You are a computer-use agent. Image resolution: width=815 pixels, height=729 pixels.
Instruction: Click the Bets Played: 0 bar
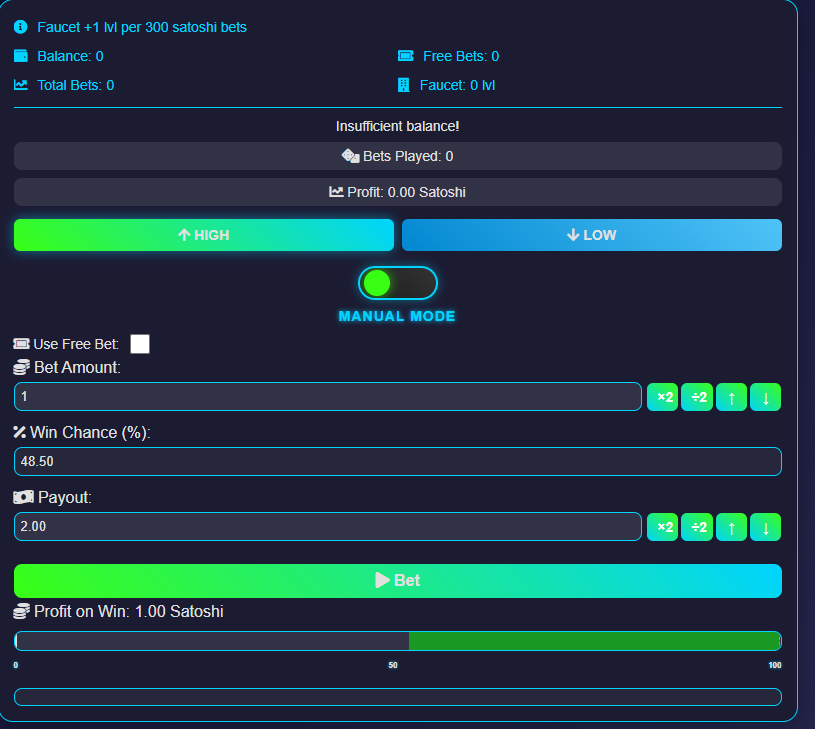tap(398, 156)
